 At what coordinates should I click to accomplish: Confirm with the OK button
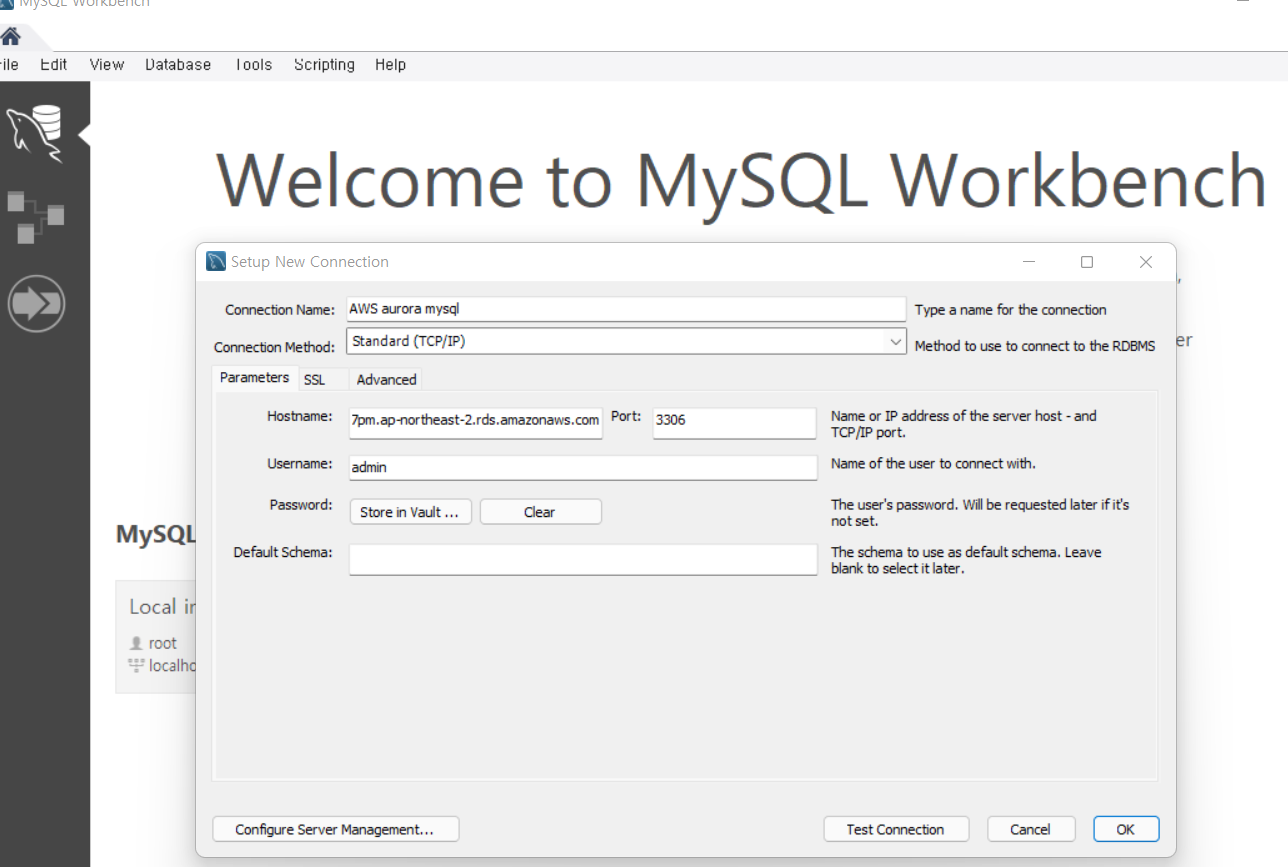point(1126,829)
